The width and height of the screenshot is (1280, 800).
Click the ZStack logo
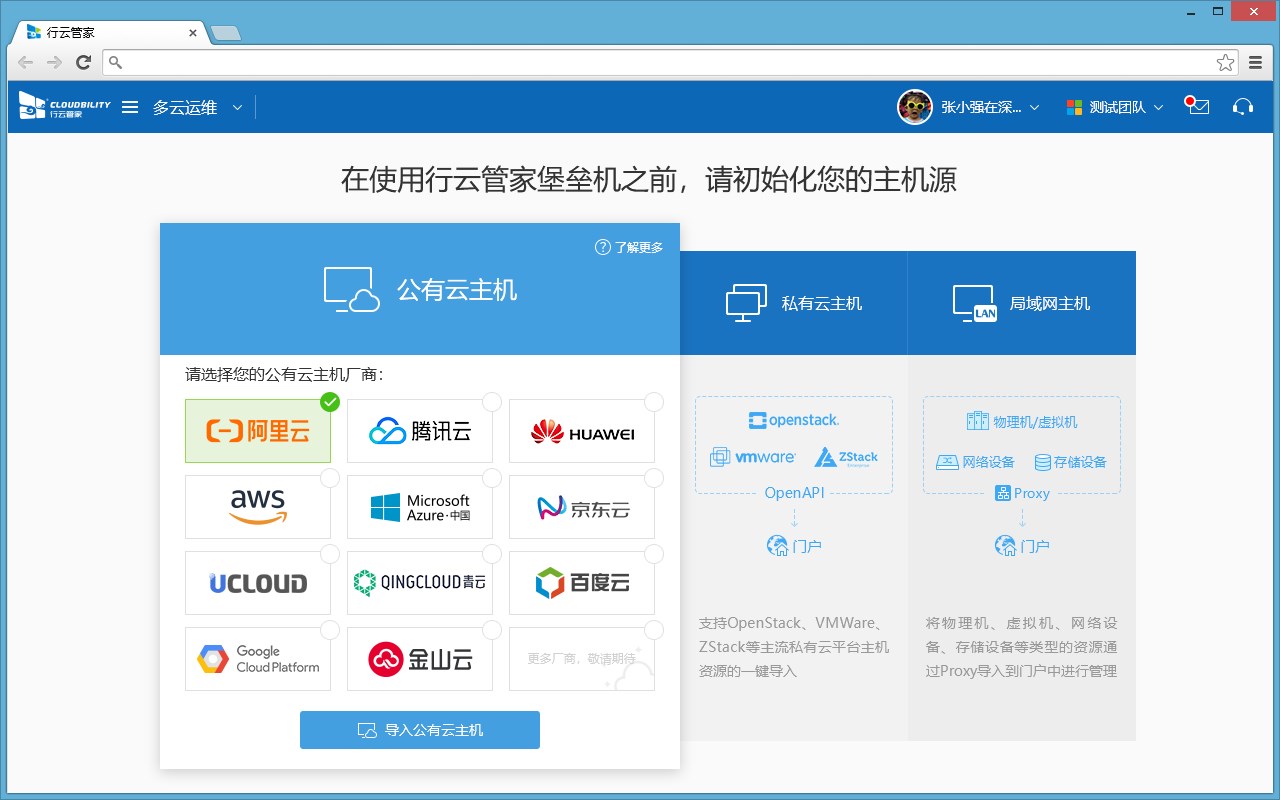coord(846,458)
